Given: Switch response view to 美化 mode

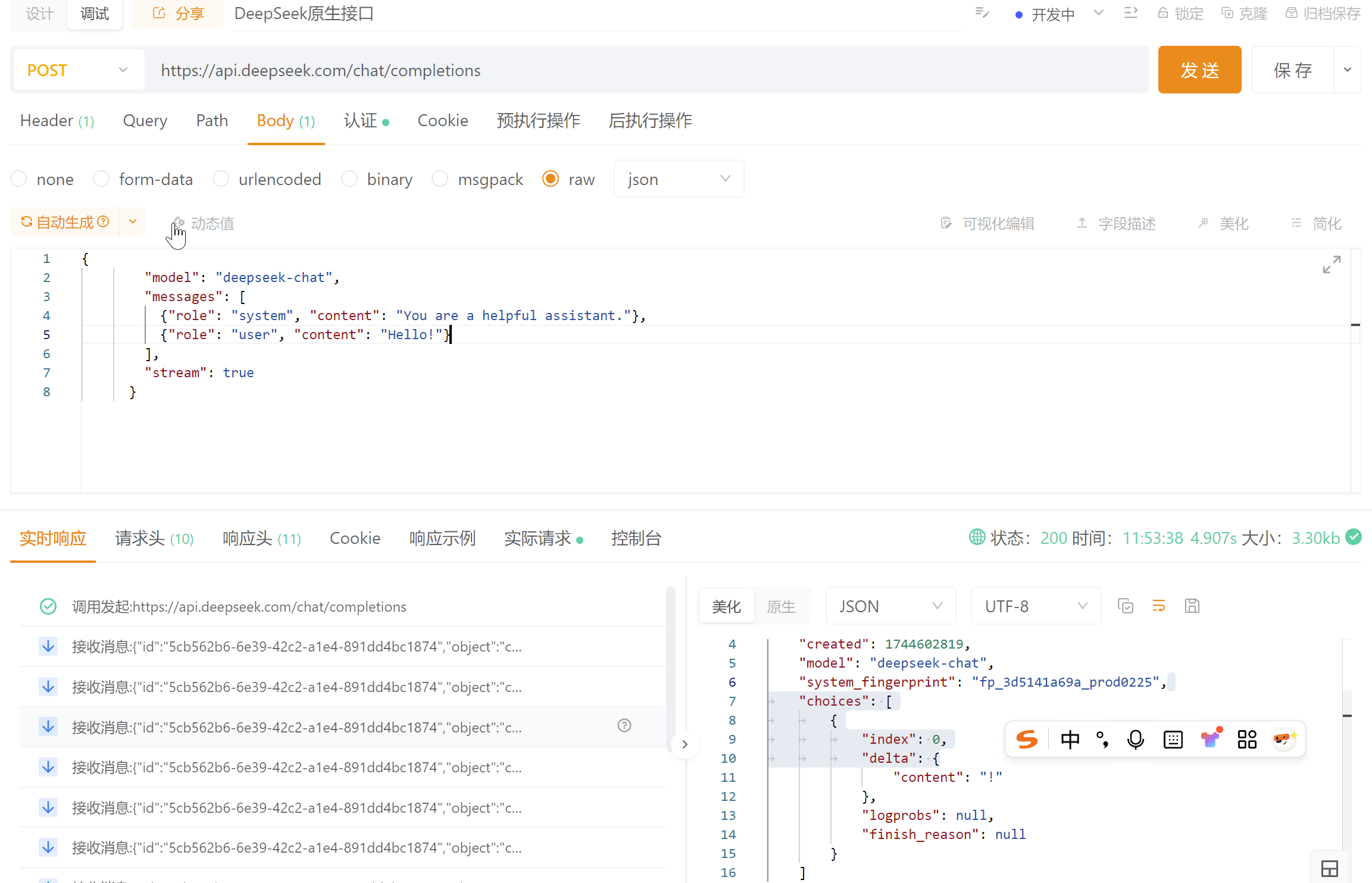Looking at the screenshot, I should pos(727,606).
